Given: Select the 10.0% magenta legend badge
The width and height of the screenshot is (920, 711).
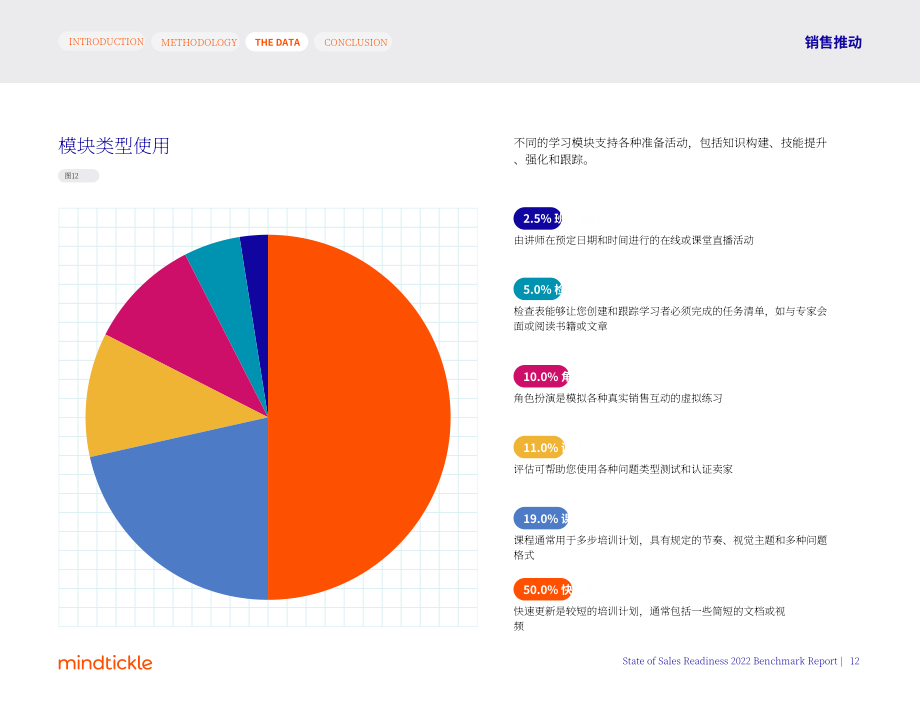Looking at the screenshot, I should [x=541, y=377].
